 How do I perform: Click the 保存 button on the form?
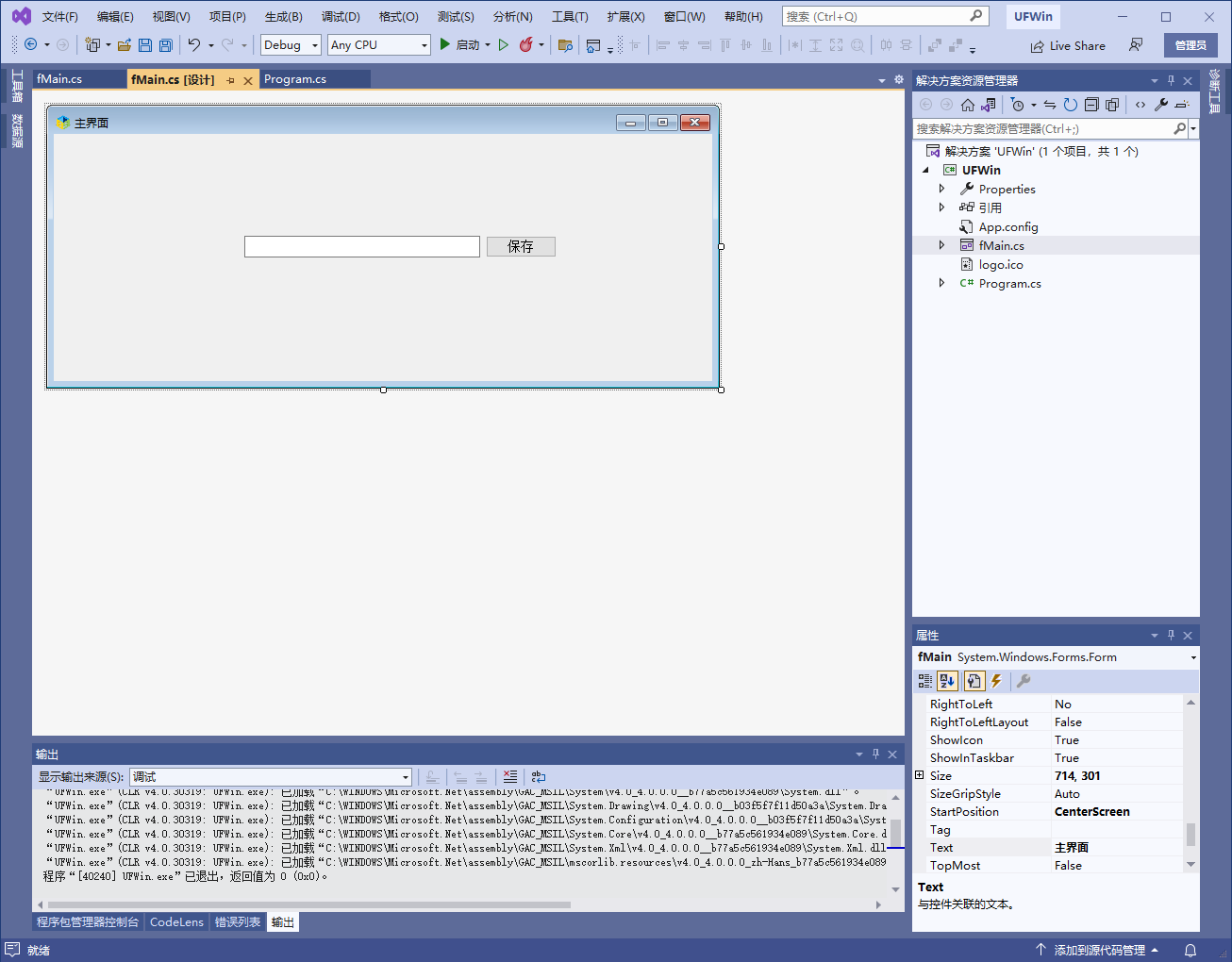tap(521, 246)
